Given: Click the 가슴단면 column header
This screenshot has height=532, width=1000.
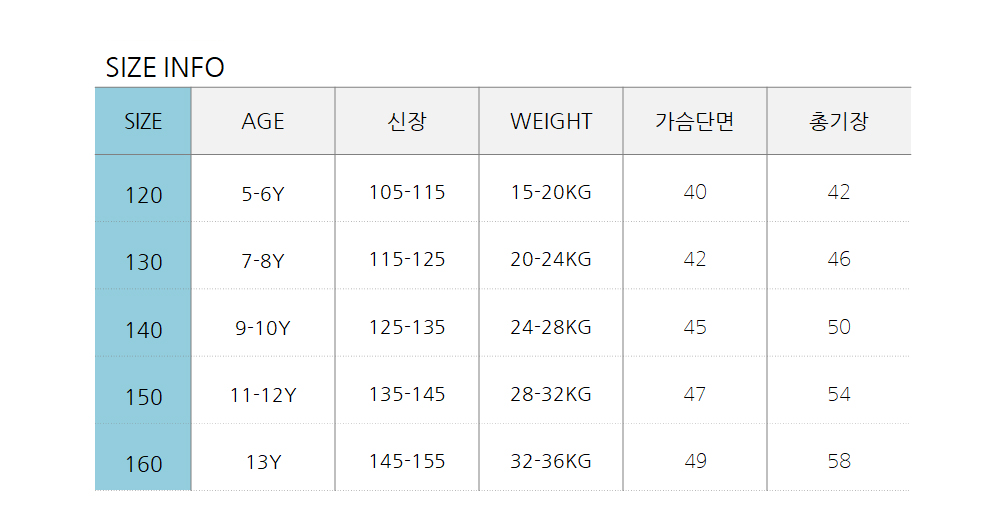Looking at the screenshot, I should pos(695,121).
